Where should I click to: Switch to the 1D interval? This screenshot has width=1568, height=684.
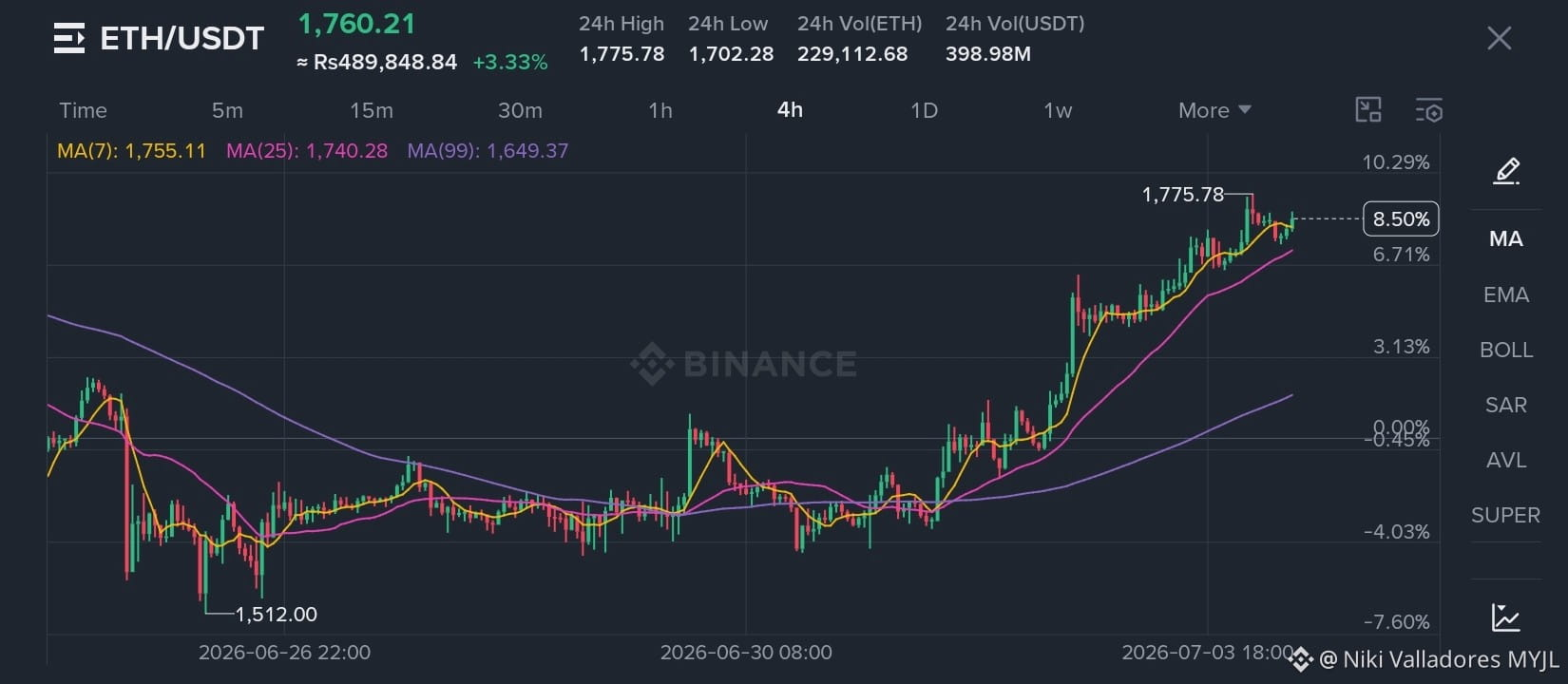coord(924,110)
